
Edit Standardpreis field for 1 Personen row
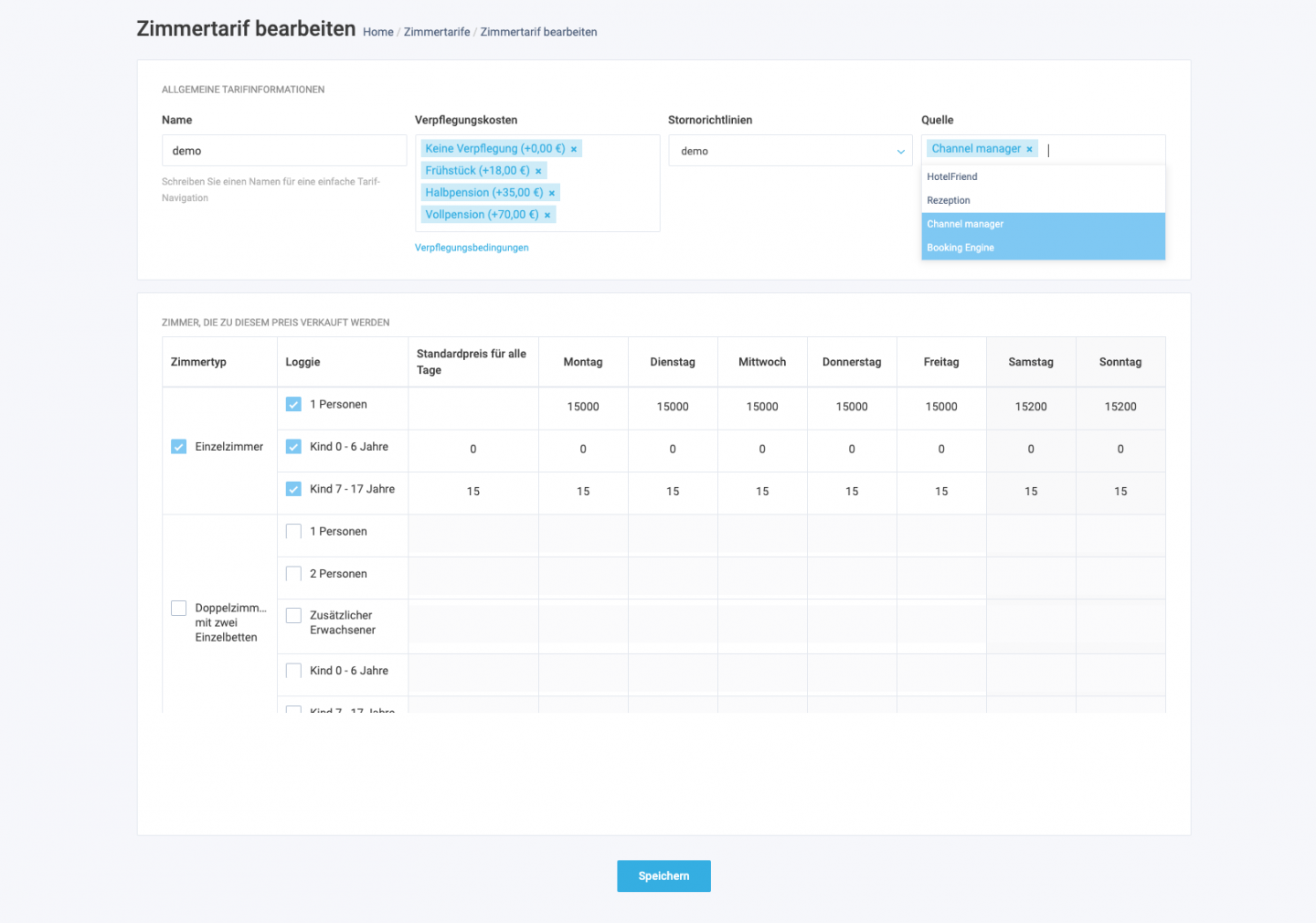pyautogui.click(x=473, y=408)
